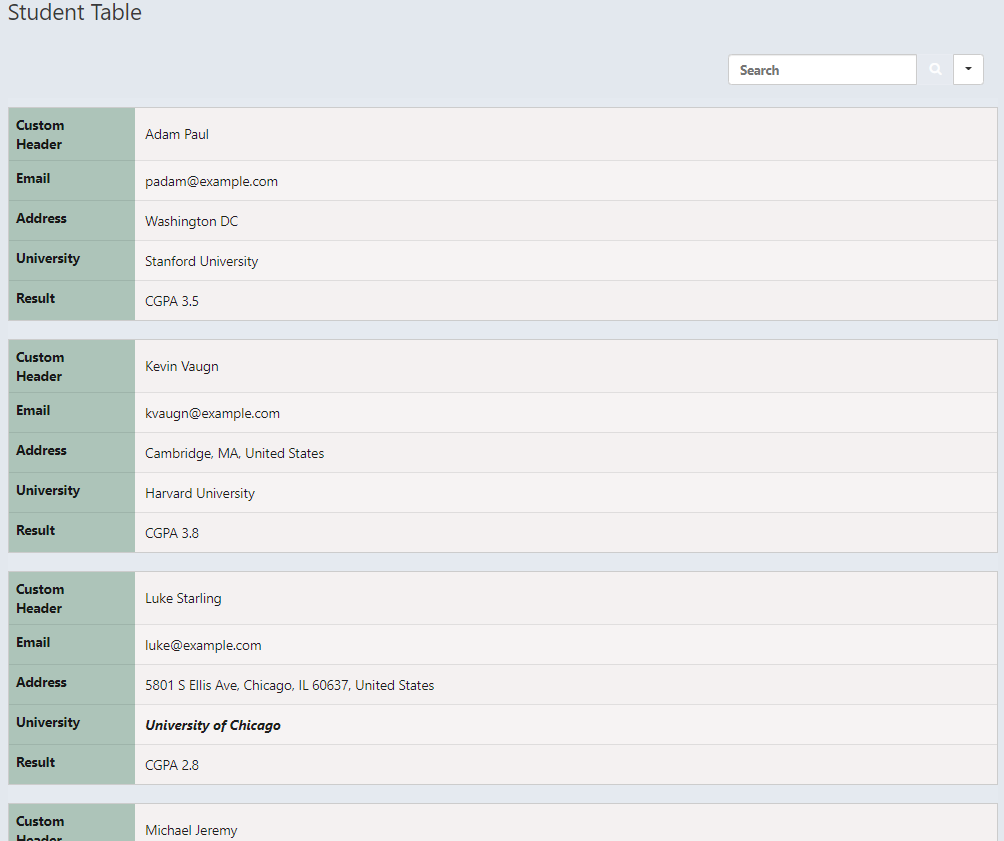1004x841 pixels.
Task: Click the Washington DC address cell
Action: pos(191,221)
